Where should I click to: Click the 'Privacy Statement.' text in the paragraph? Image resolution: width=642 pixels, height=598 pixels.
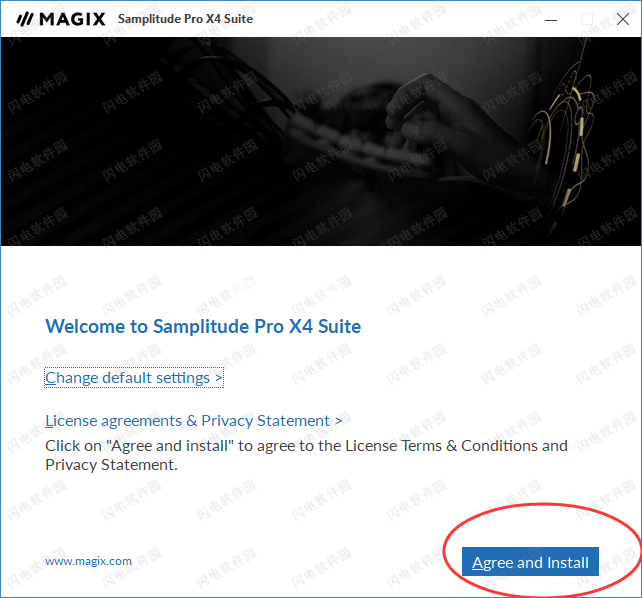pos(111,465)
